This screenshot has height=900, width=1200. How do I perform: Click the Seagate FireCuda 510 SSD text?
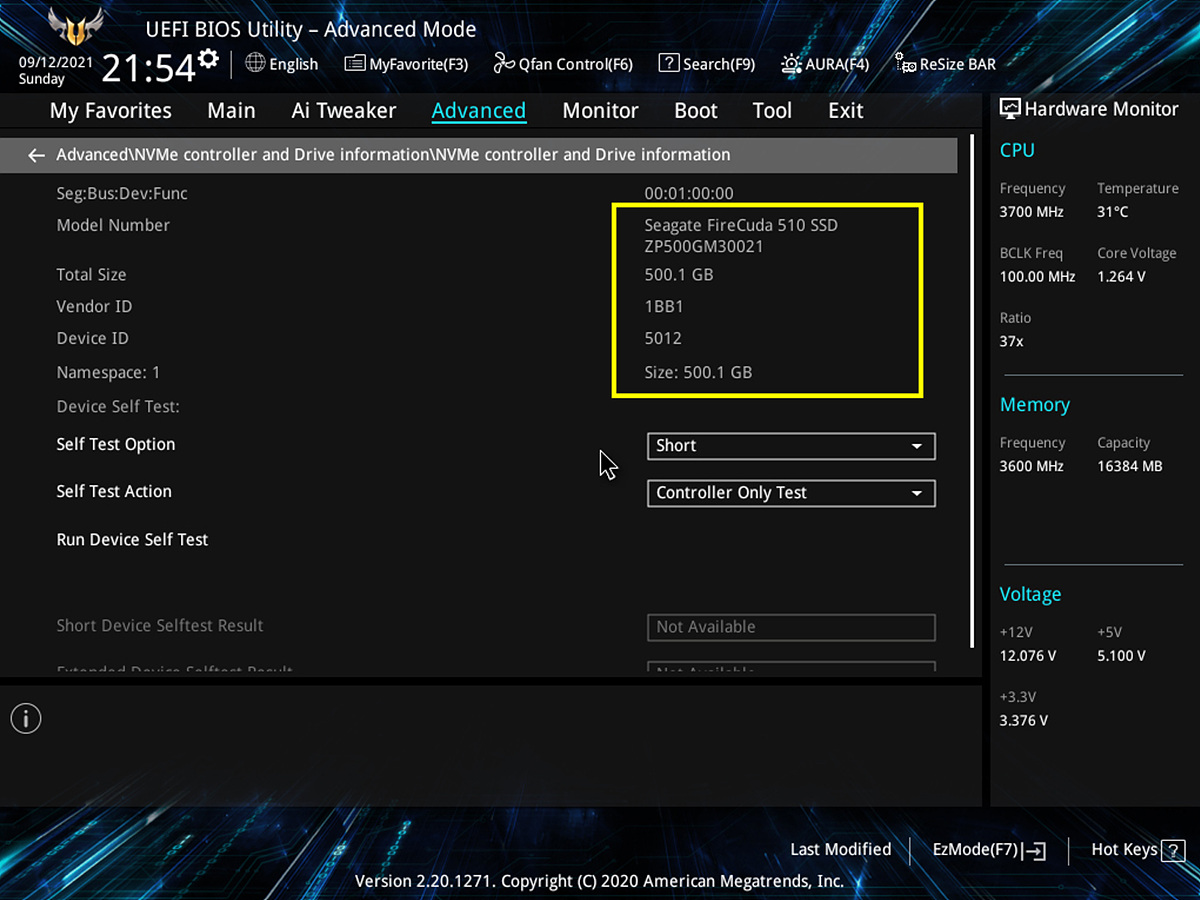pyautogui.click(x=741, y=226)
